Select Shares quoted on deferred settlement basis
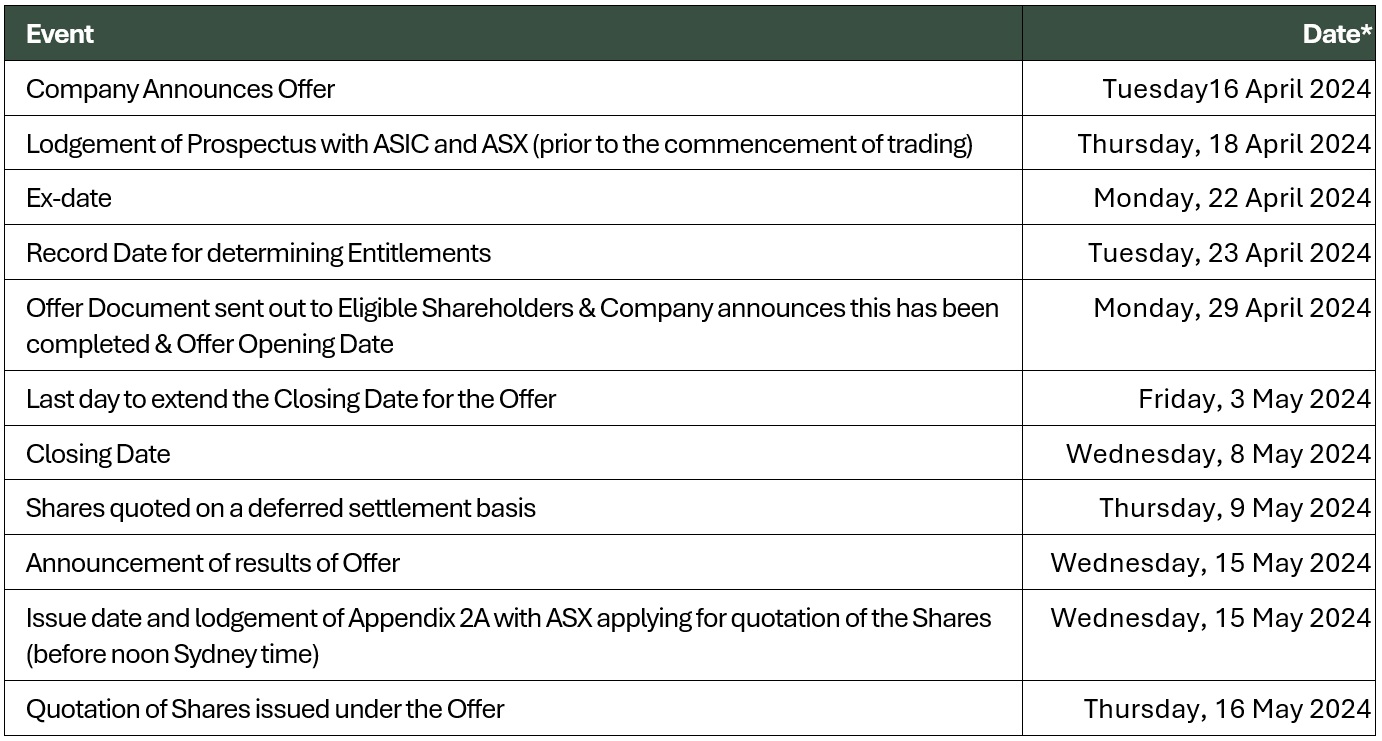This screenshot has height=741, width=1382. coord(281,508)
